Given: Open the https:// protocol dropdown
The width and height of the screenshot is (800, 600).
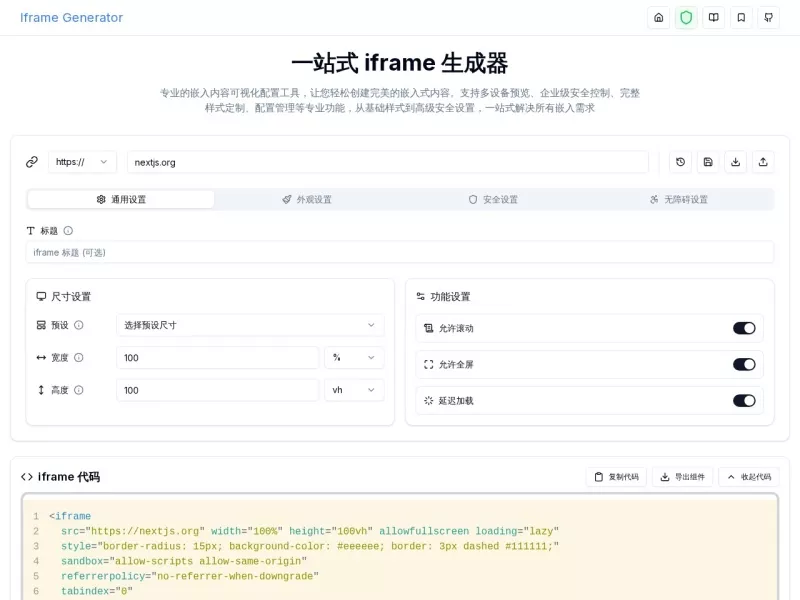Looking at the screenshot, I should [x=82, y=162].
